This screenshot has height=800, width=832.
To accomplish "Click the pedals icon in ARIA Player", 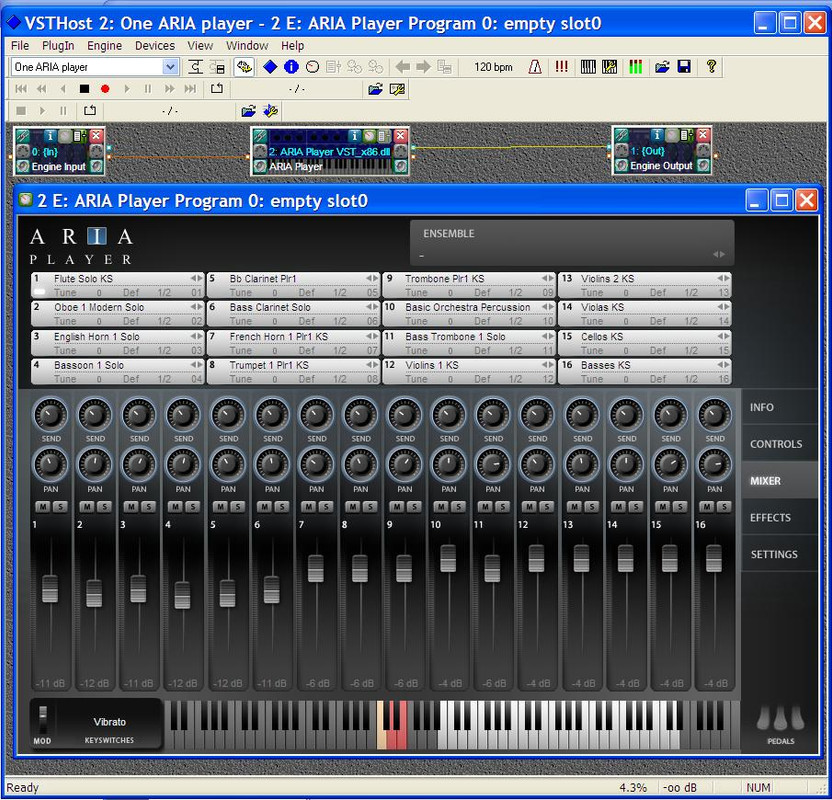I will 781,719.
